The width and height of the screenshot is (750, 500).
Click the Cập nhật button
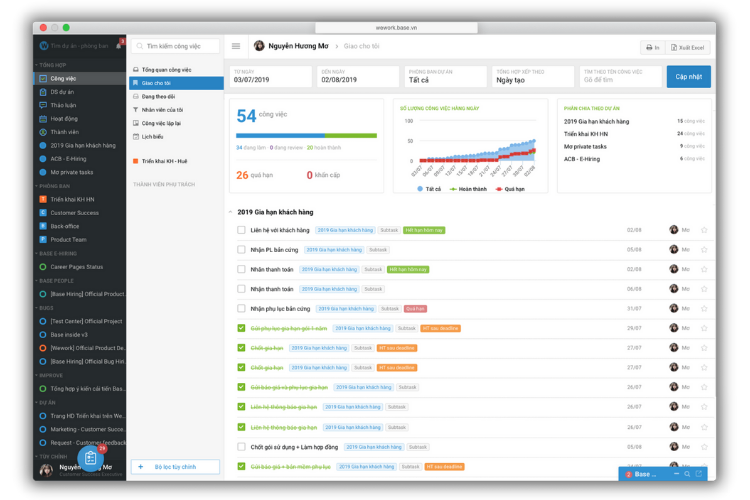pyautogui.click(x=688, y=77)
